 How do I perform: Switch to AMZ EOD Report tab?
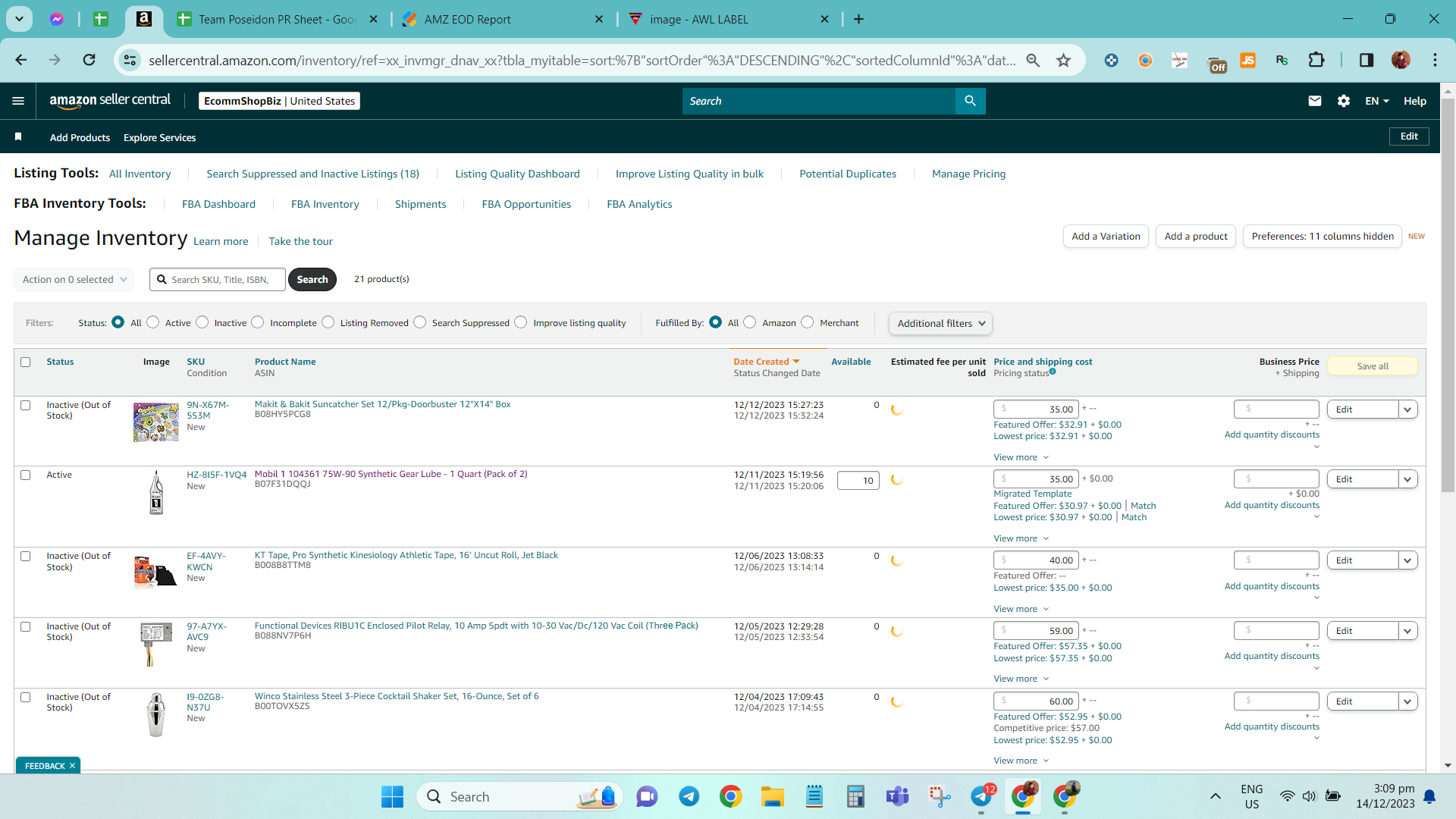coord(502,20)
